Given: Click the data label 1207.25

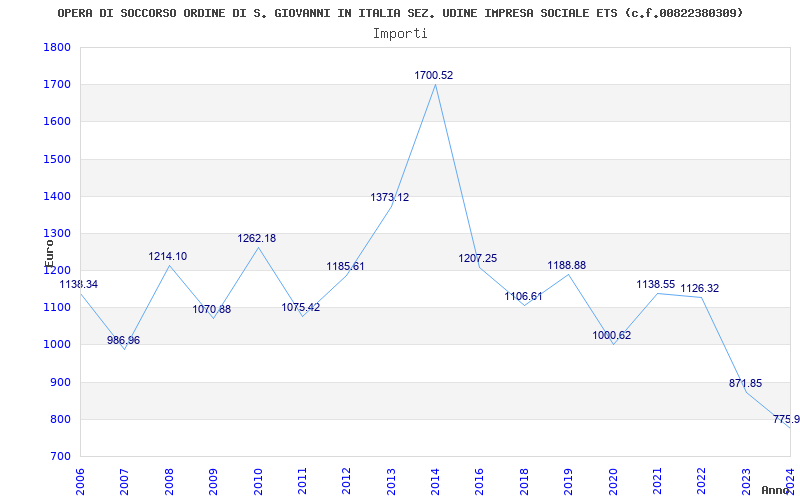Looking at the screenshot, I should tap(478, 259).
